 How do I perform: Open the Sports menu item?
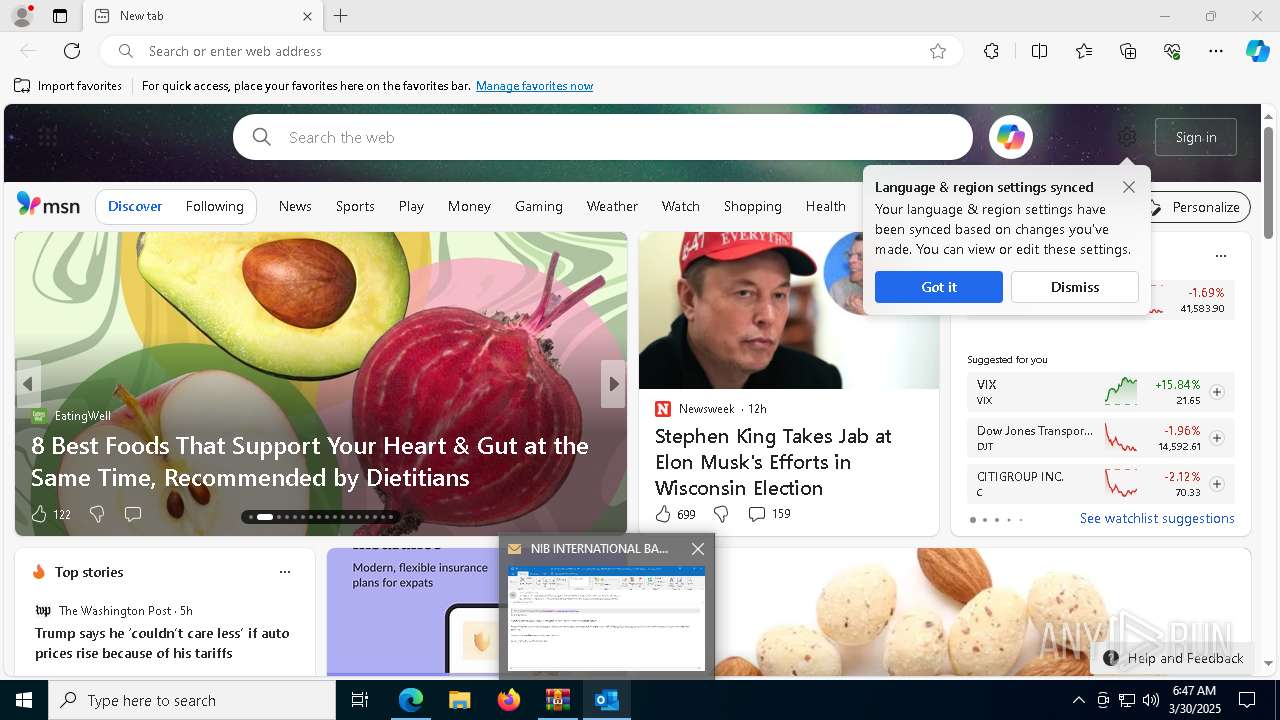(355, 206)
